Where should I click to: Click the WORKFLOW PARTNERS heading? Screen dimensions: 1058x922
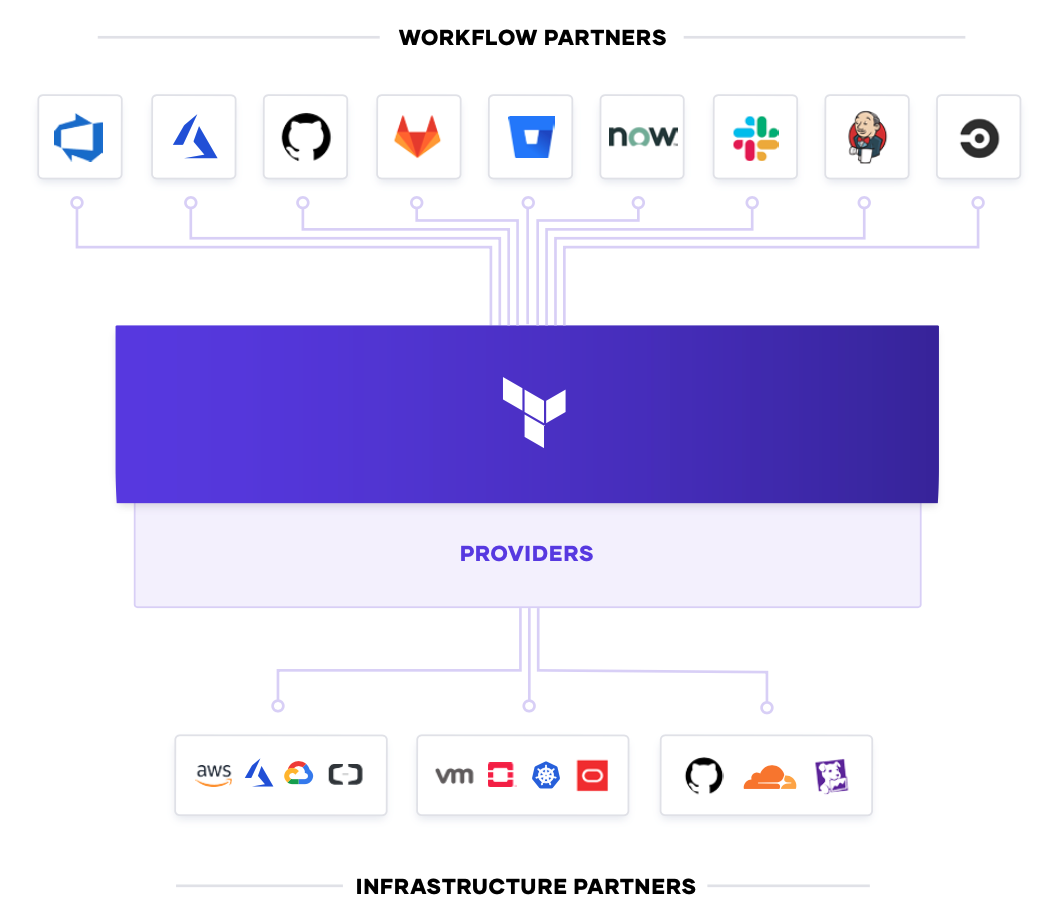(532, 38)
